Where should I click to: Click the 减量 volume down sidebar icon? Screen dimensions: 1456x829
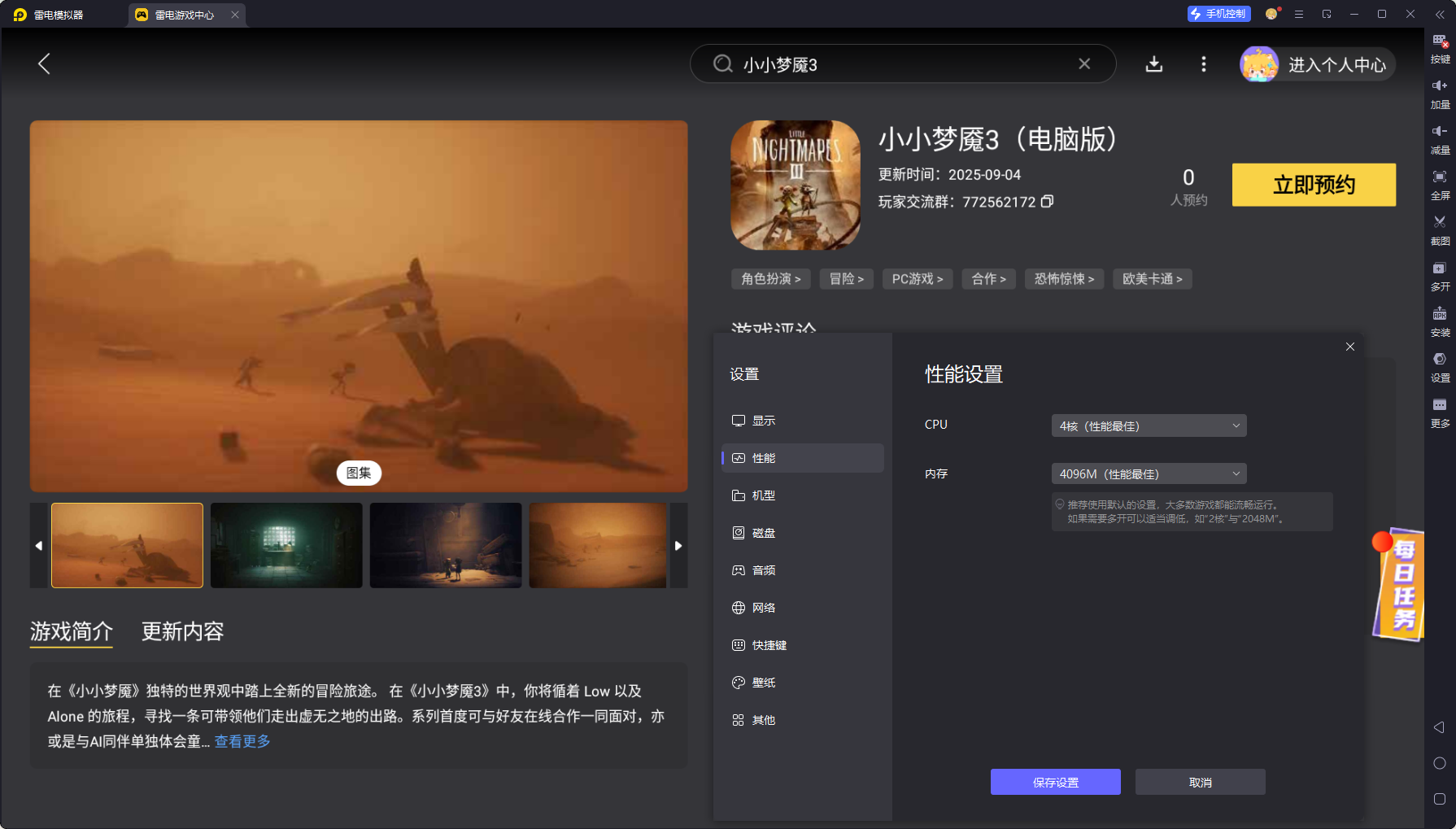(x=1440, y=140)
